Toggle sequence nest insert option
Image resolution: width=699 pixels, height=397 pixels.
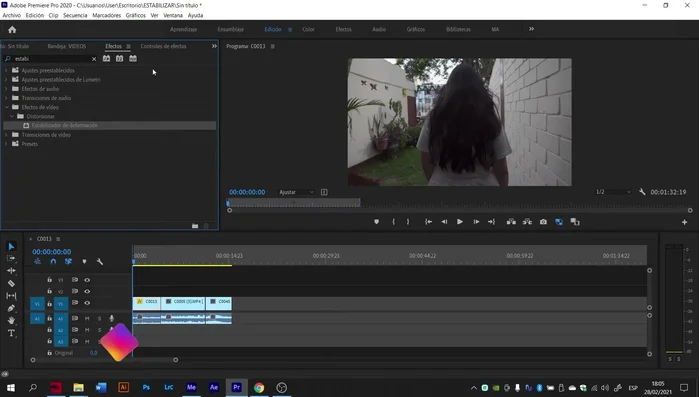(37, 262)
